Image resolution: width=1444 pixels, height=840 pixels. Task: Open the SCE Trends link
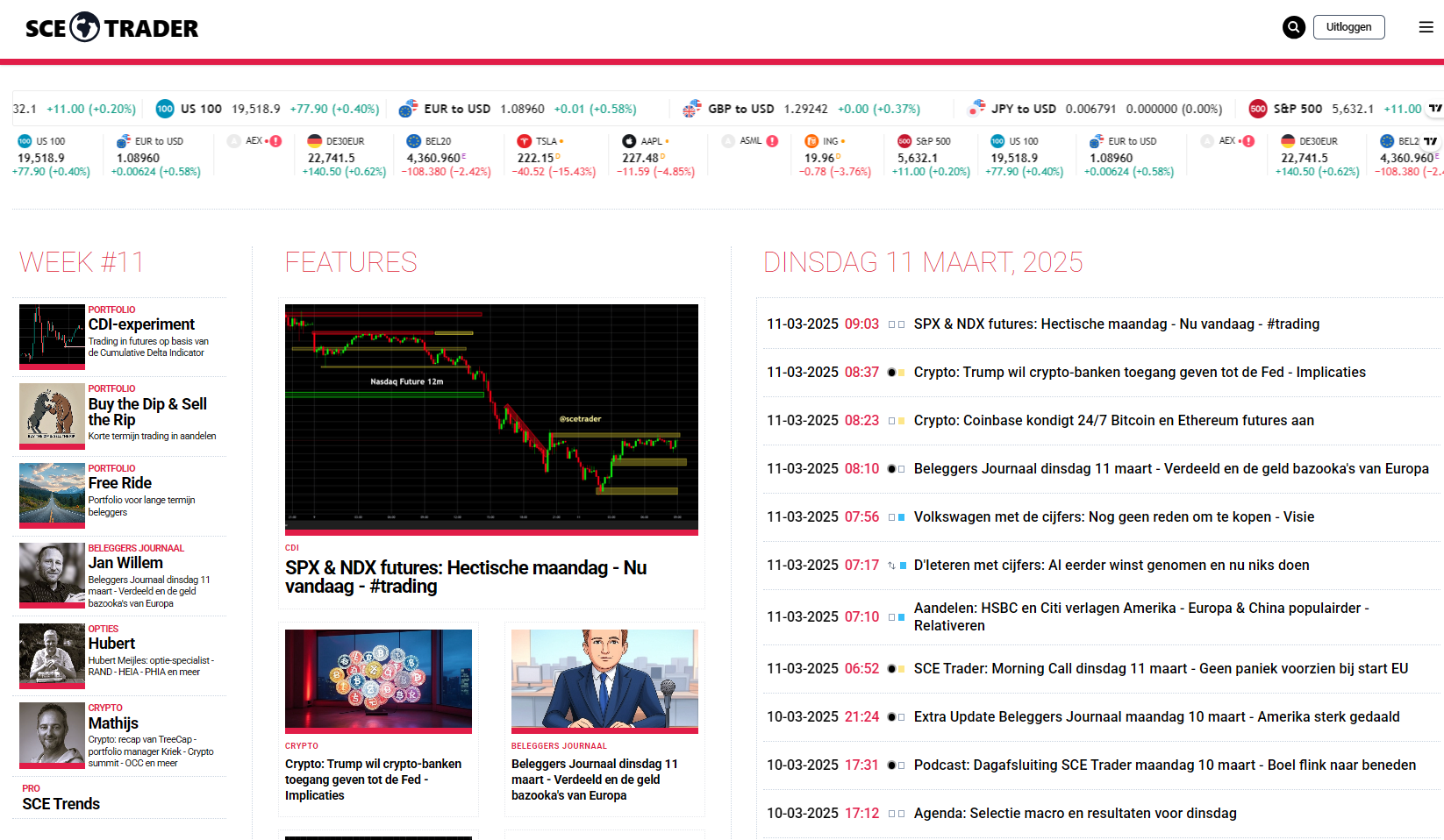click(x=61, y=804)
